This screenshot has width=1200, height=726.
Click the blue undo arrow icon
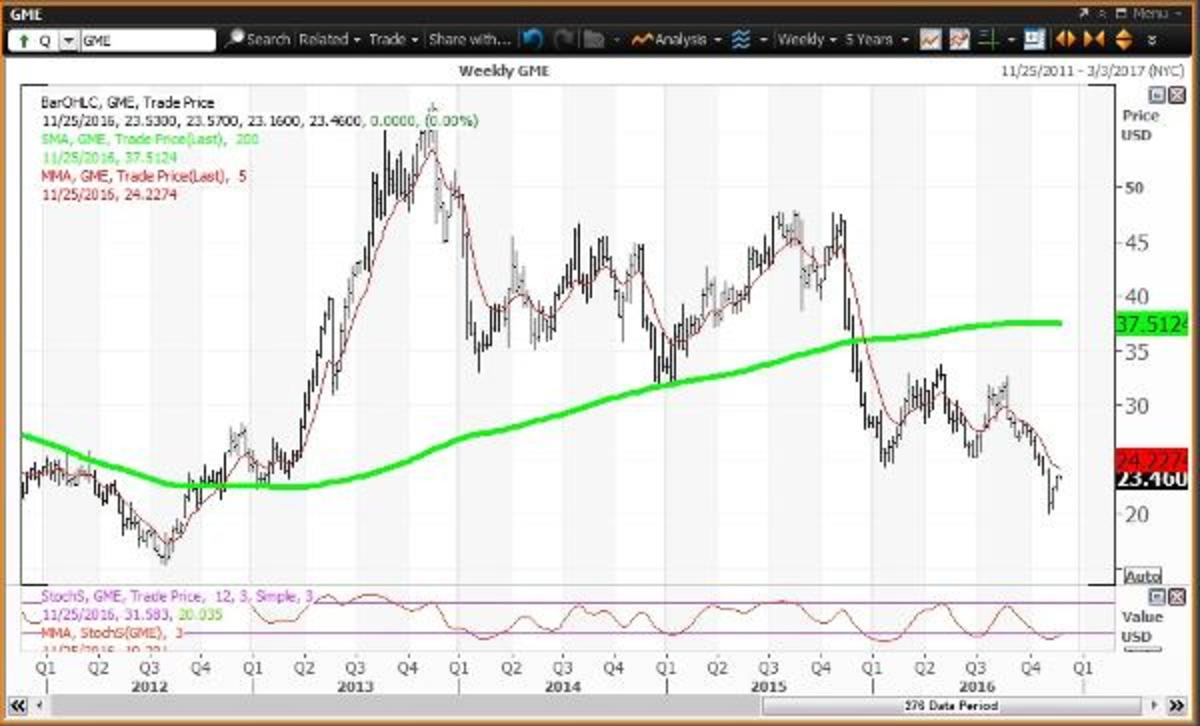[x=533, y=40]
